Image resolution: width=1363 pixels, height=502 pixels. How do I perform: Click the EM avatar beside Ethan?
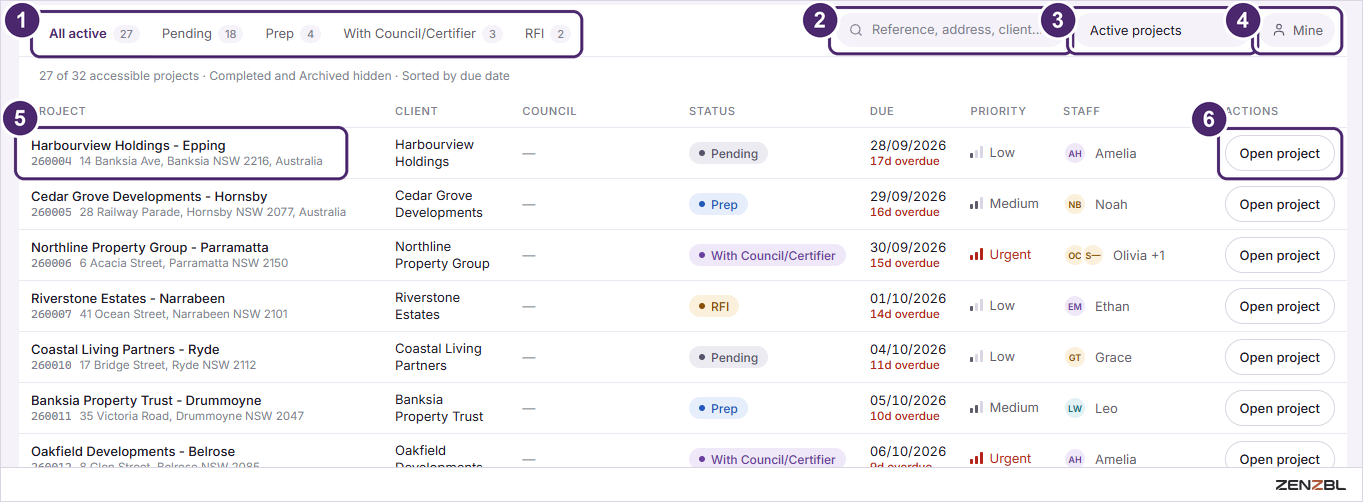coord(1075,306)
